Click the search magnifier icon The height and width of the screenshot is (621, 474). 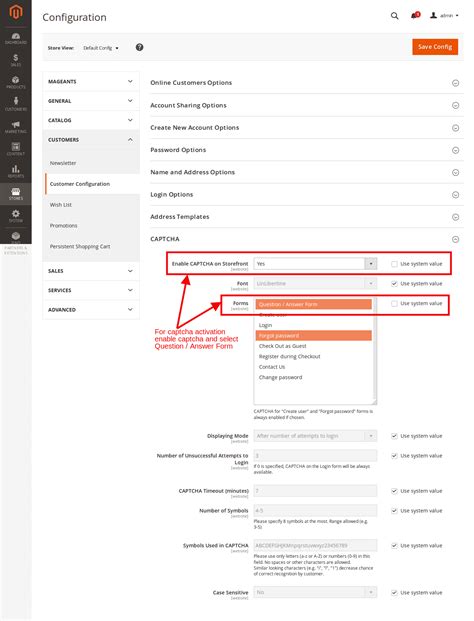(394, 16)
